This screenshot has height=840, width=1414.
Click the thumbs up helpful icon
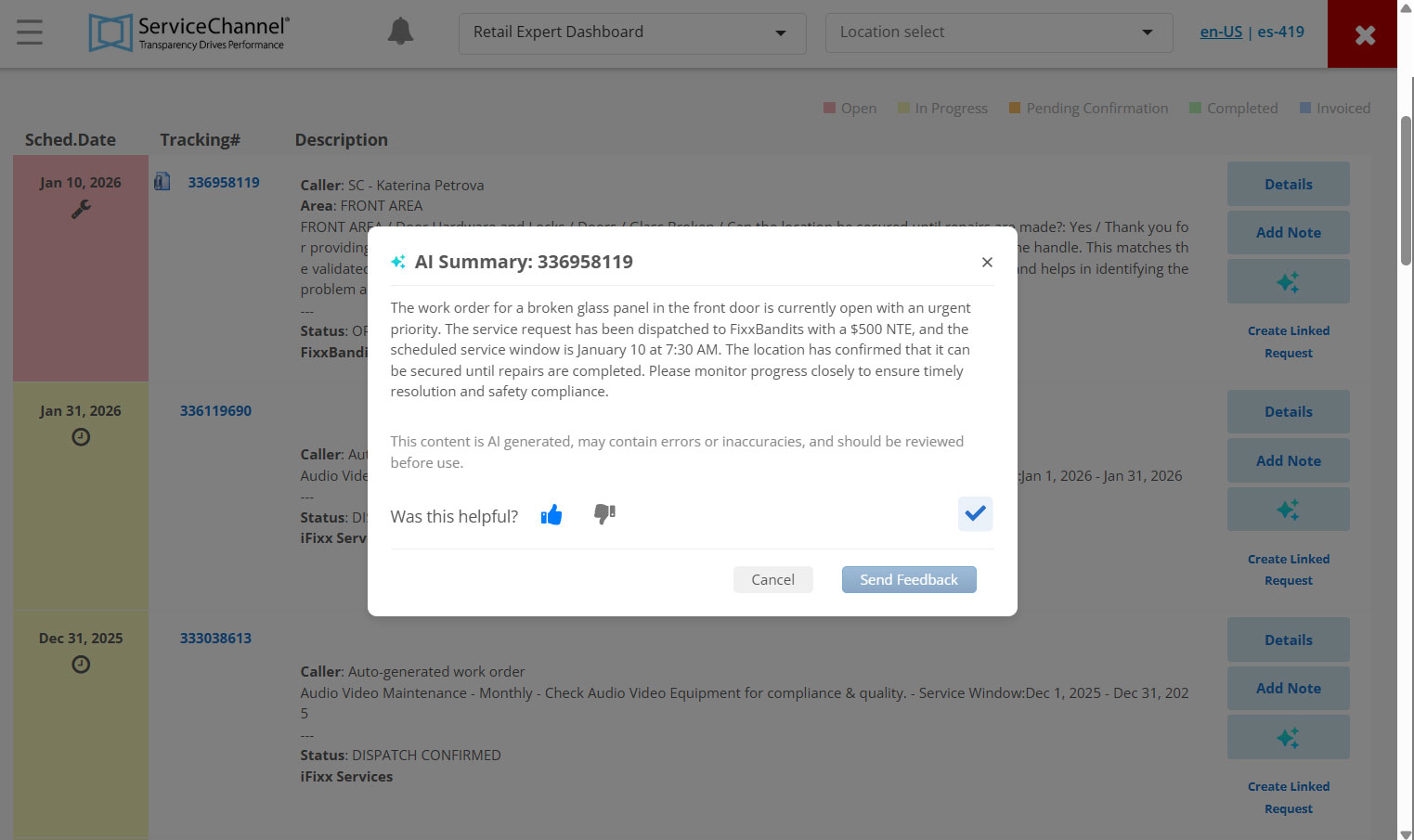tap(551, 515)
